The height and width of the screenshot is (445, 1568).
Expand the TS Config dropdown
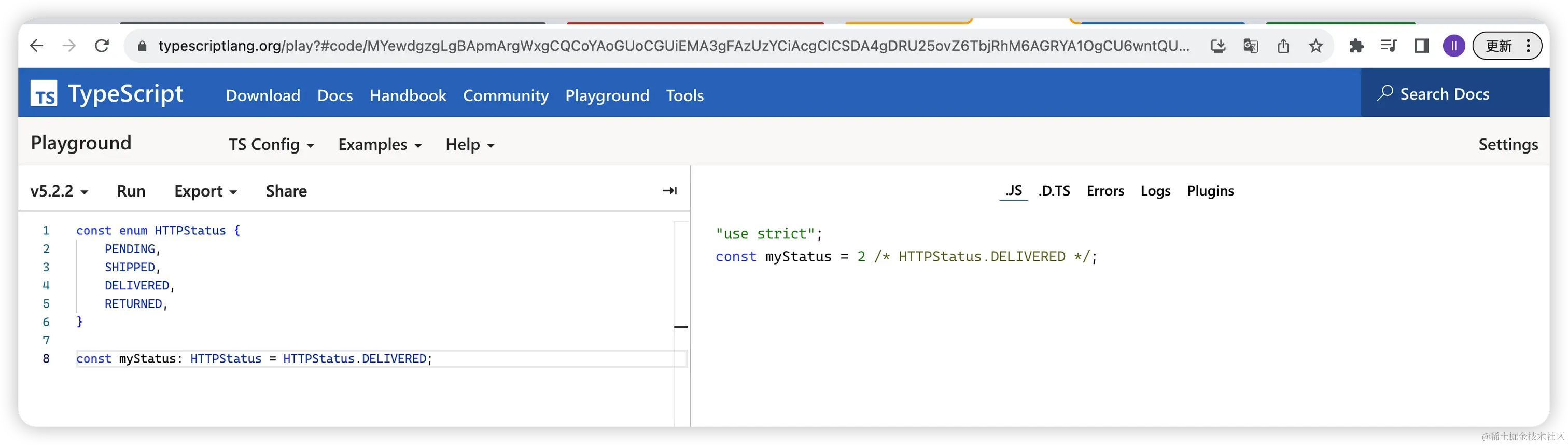tap(272, 144)
